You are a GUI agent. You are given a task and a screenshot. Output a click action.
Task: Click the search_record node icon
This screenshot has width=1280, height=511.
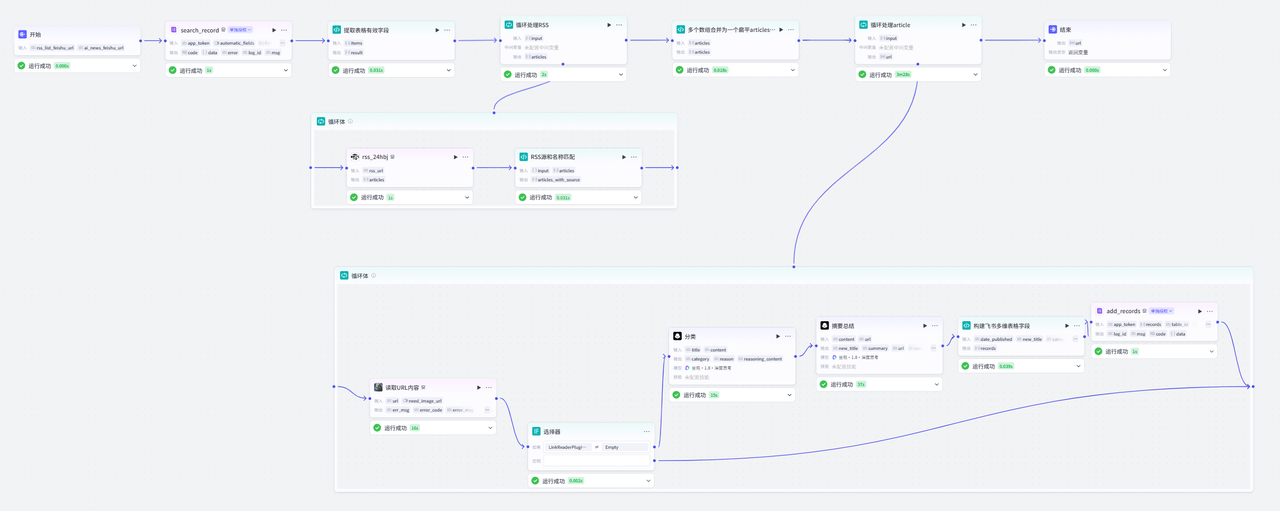pyautogui.click(x=173, y=30)
